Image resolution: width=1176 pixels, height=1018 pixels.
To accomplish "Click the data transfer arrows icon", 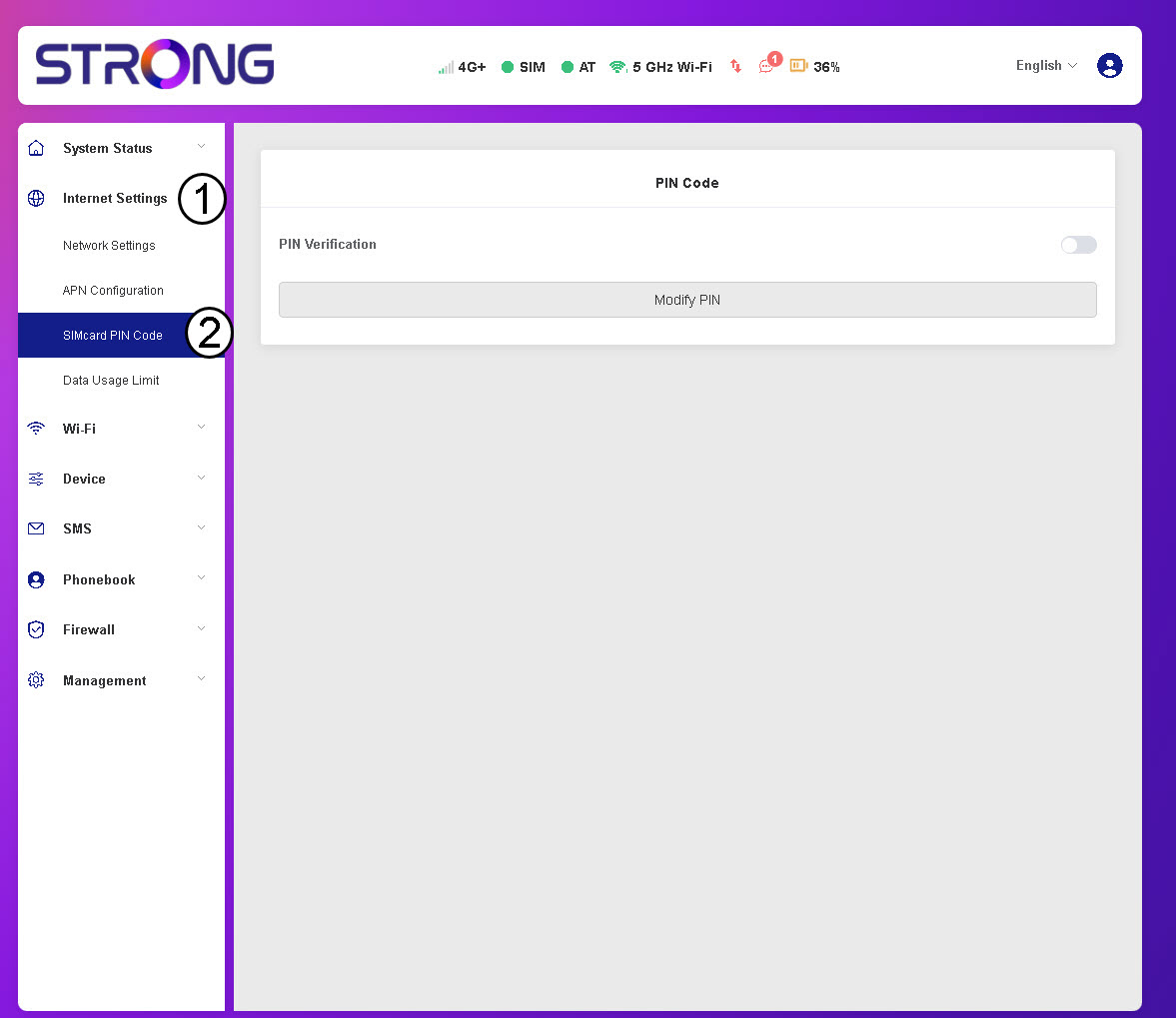I will (x=736, y=66).
